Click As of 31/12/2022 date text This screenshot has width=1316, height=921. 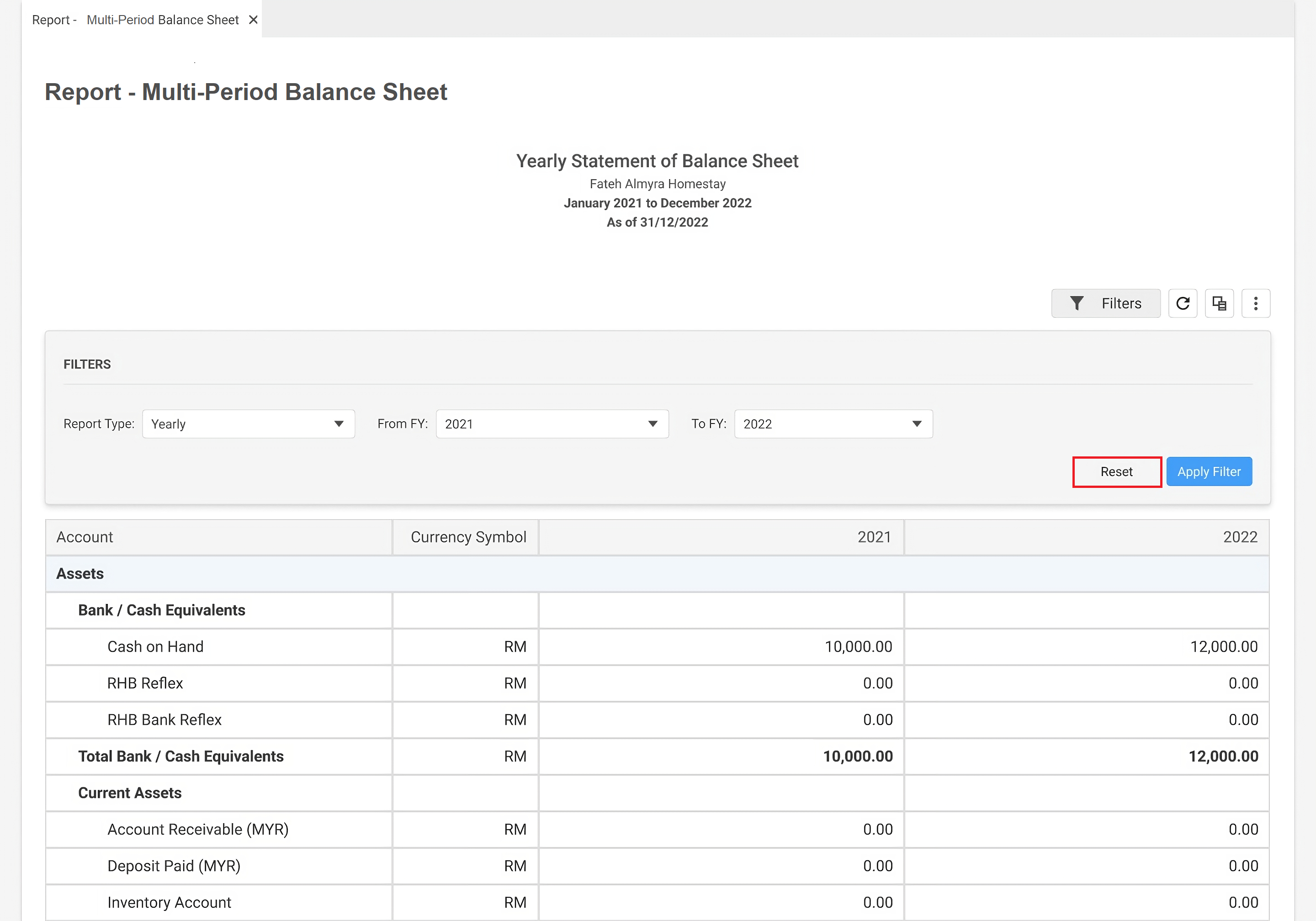pyautogui.click(x=658, y=222)
